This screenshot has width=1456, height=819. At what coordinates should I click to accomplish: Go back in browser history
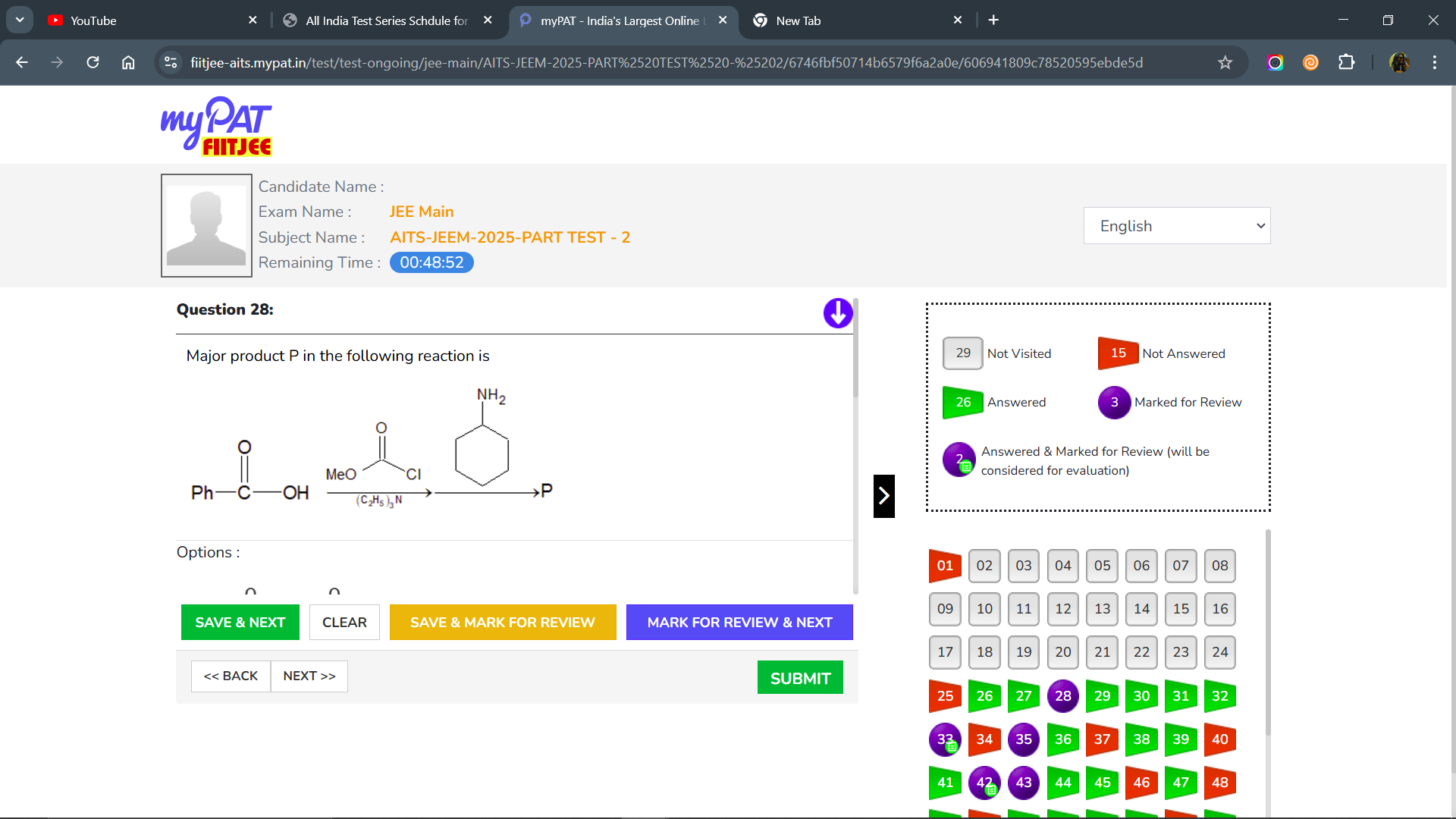22,62
